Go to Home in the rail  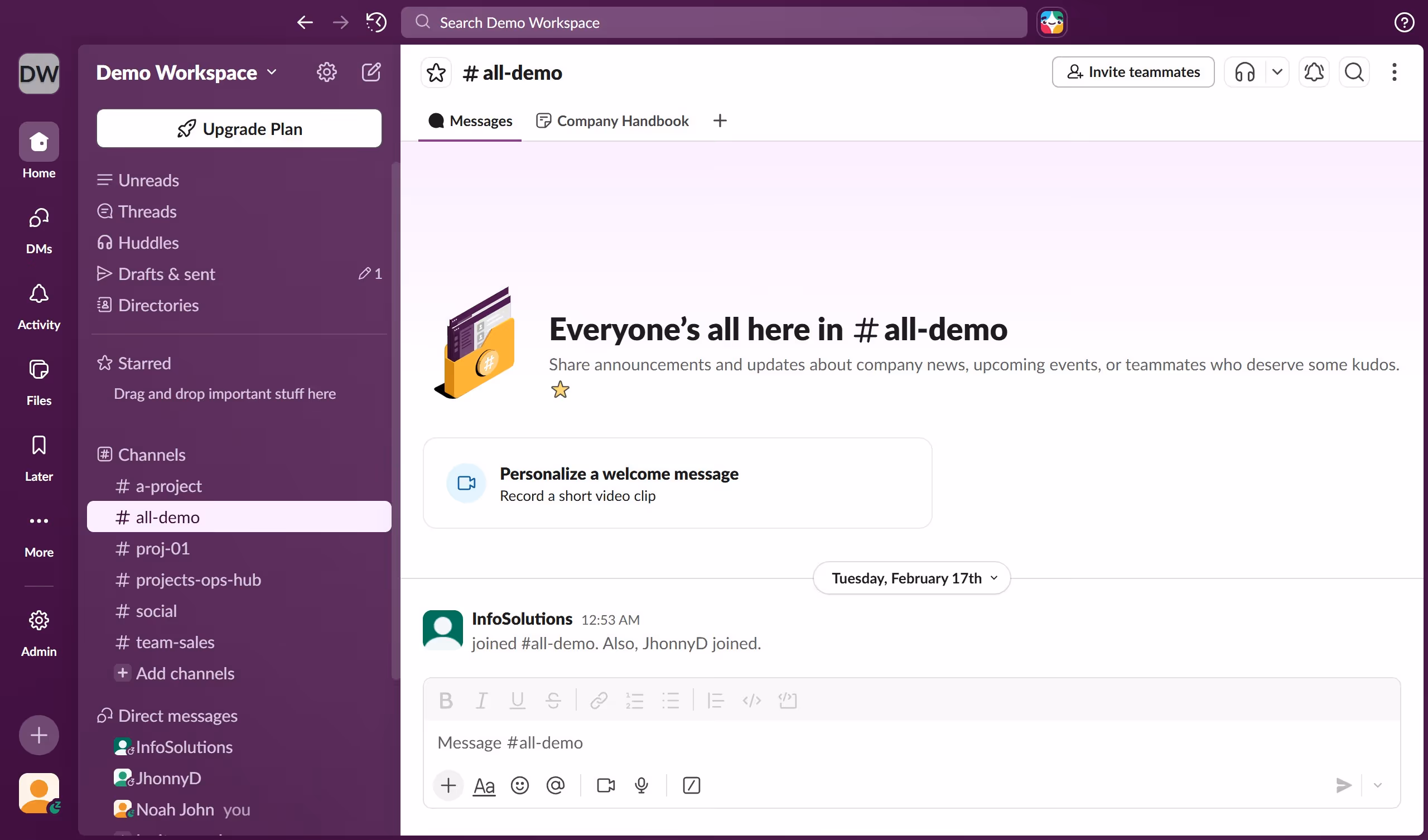(38, 151)
